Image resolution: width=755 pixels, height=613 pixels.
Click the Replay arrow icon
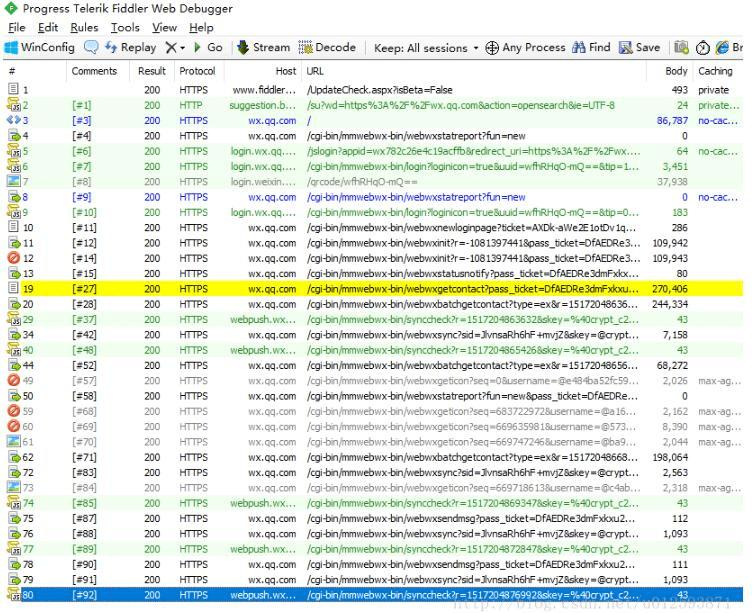[x=111, y=48]
